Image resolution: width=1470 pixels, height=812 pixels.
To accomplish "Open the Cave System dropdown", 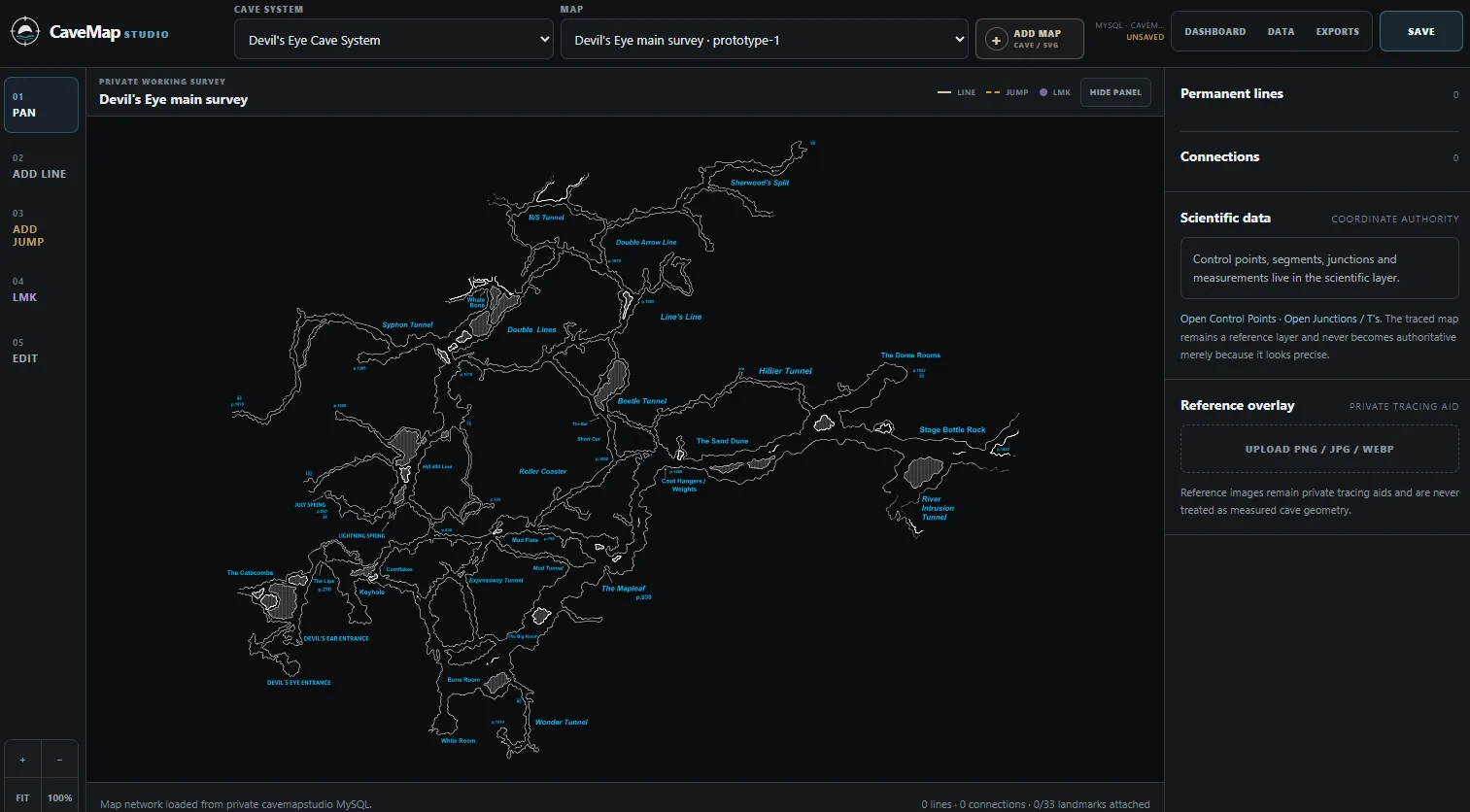I will (x=393, y=40).
